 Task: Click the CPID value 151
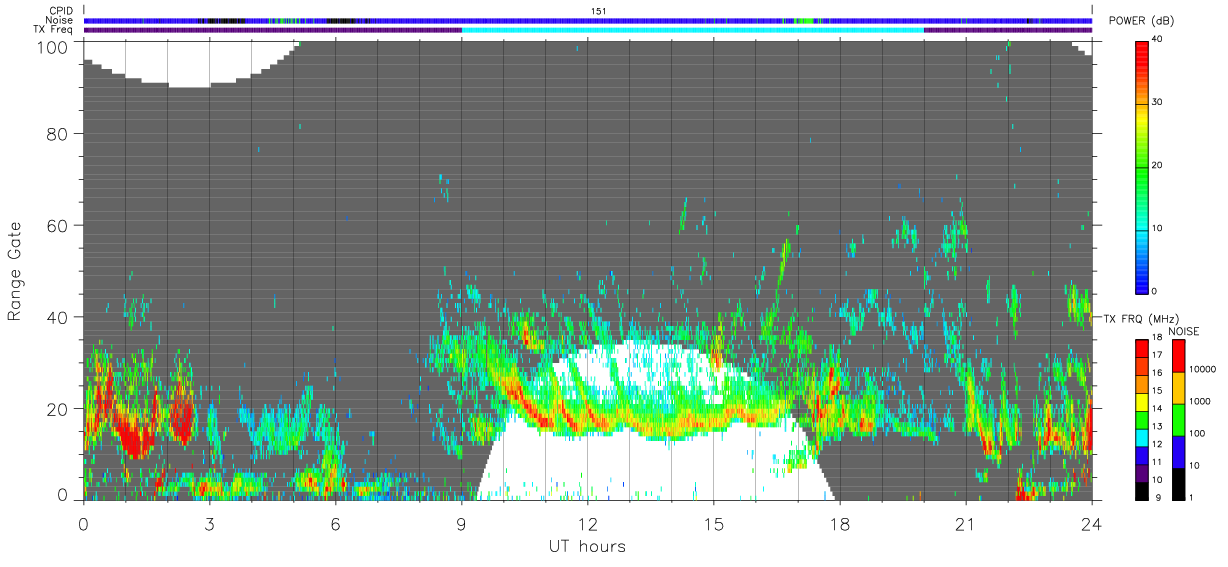pos(599,11)
